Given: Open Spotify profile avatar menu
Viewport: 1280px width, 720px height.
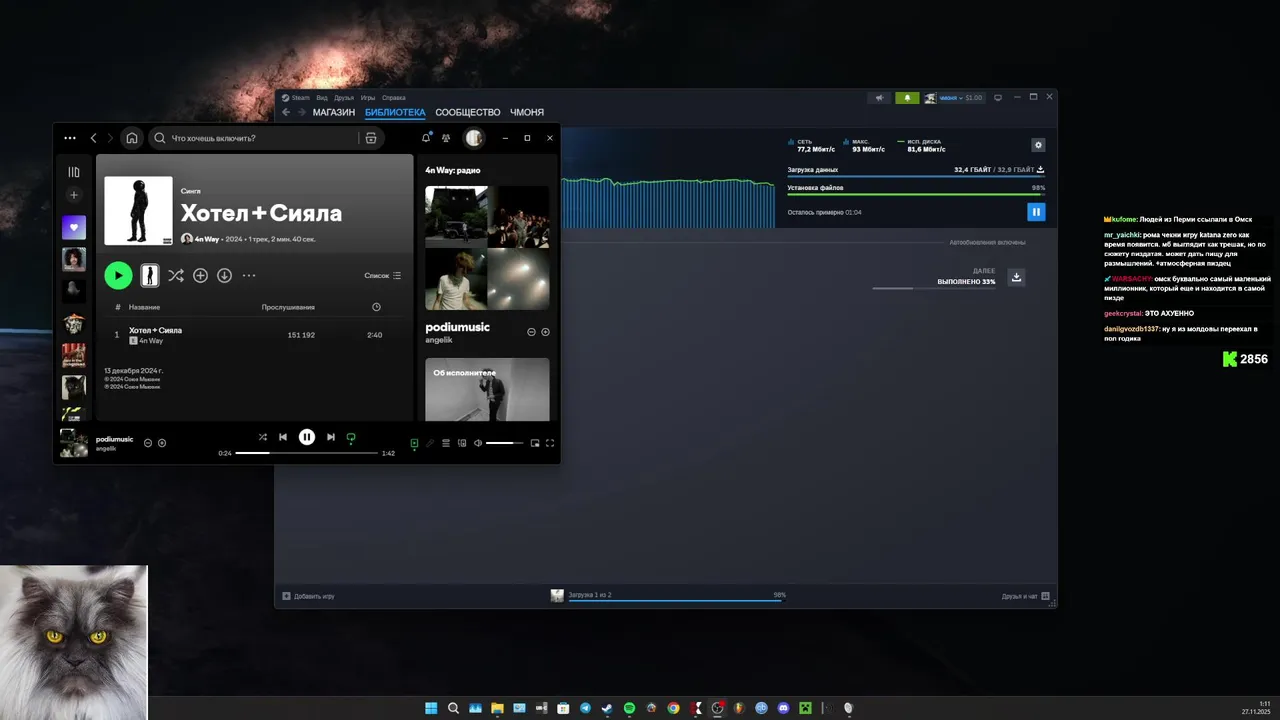Looking at the screenshot, I should pos(474,138).
